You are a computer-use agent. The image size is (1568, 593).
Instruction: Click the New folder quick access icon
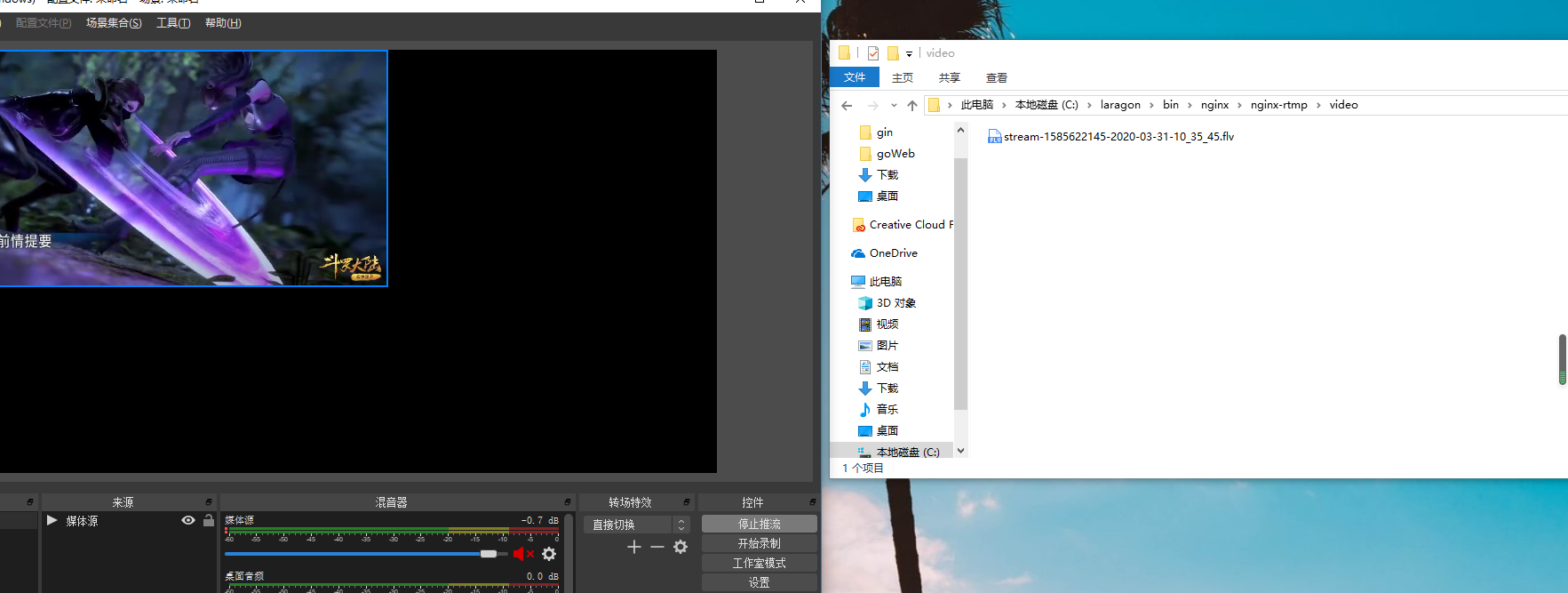[894, 53]
